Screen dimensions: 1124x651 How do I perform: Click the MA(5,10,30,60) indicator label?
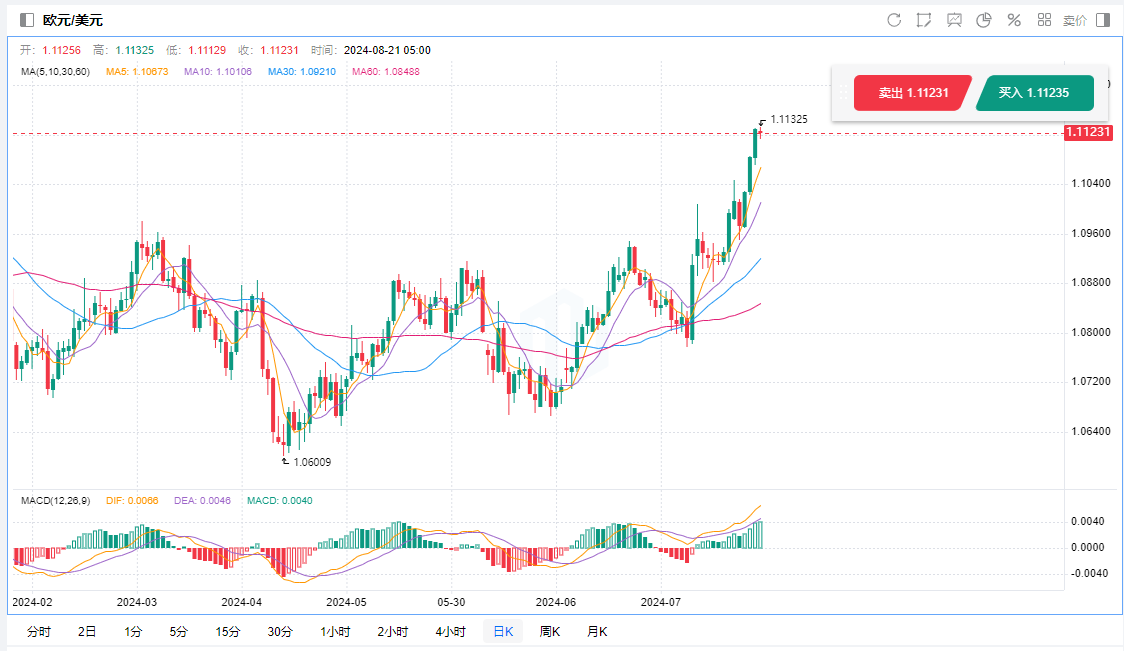point(56,71)
